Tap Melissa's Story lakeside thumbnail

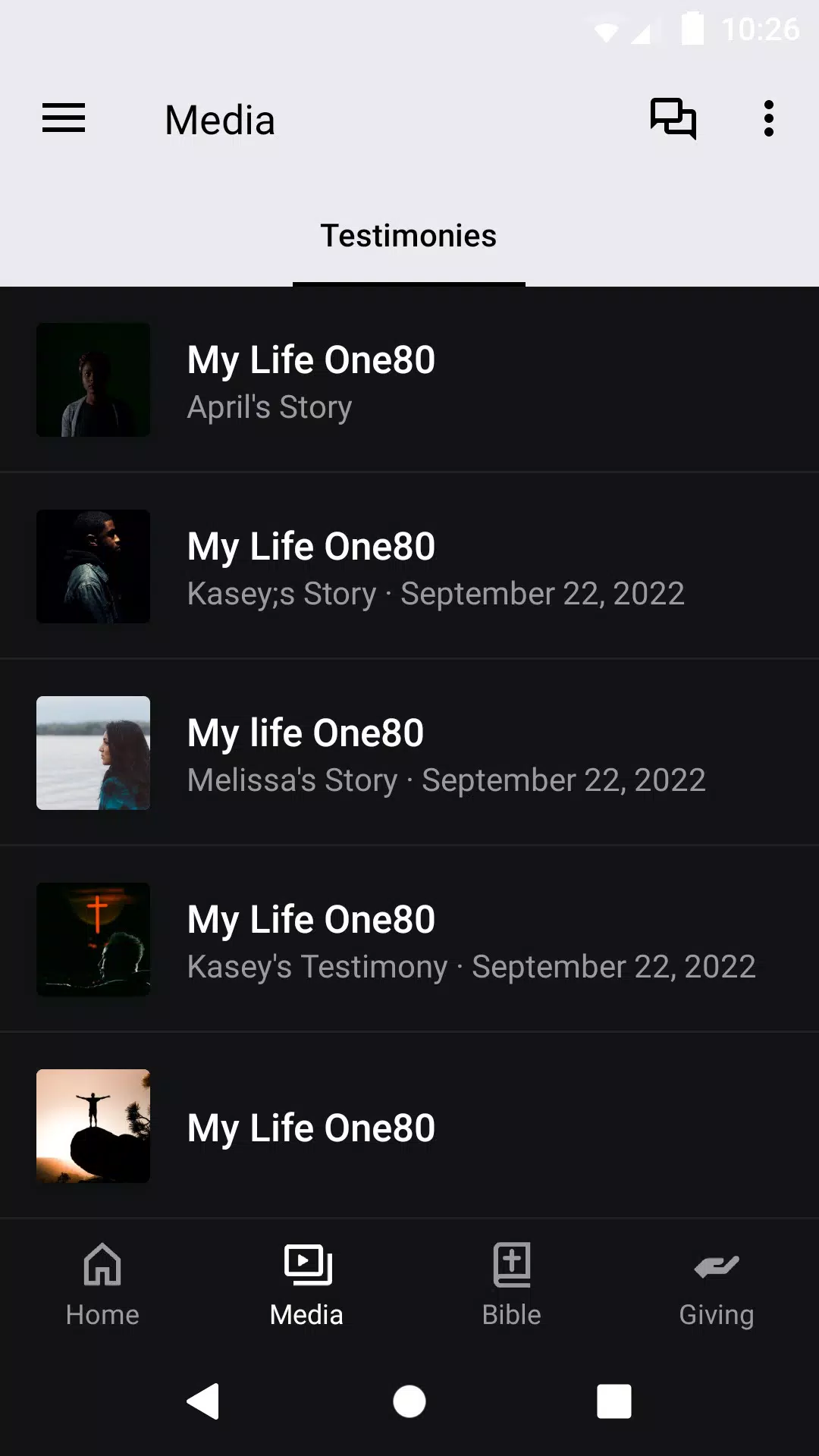[x=93, y=753]
